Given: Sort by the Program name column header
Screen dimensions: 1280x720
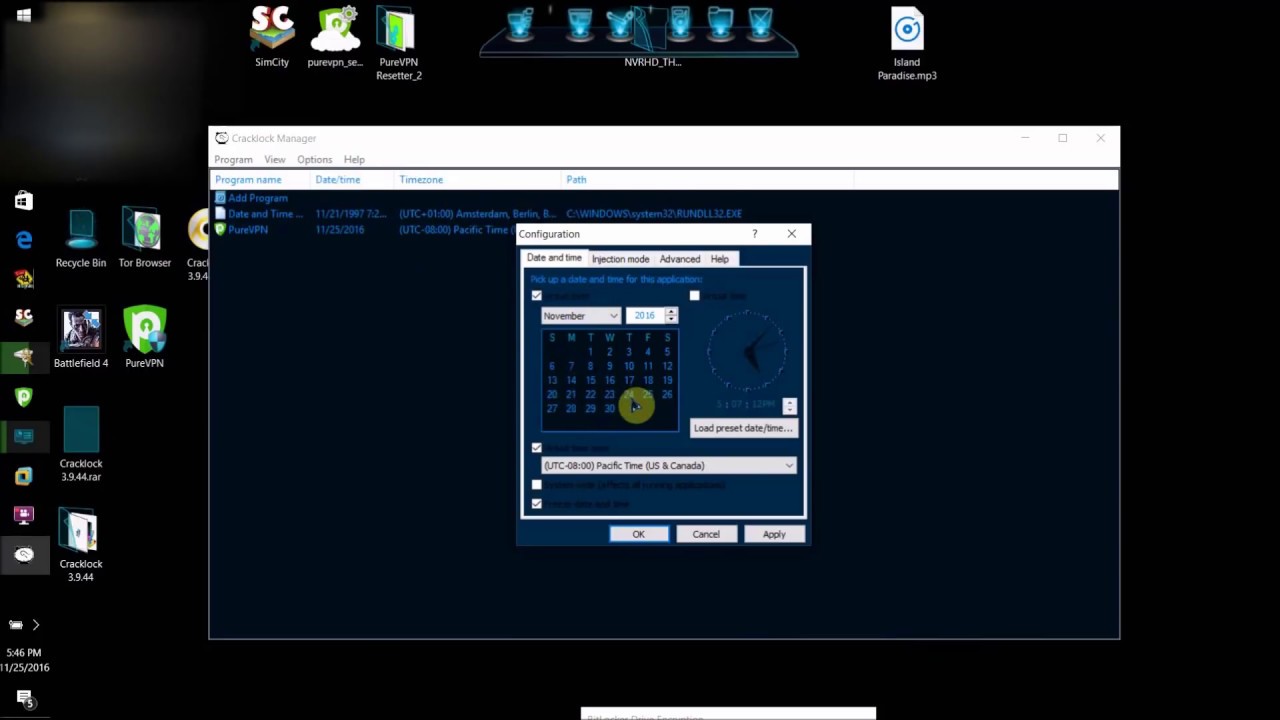Looking at the screenshot, I should tap(261, 180).
